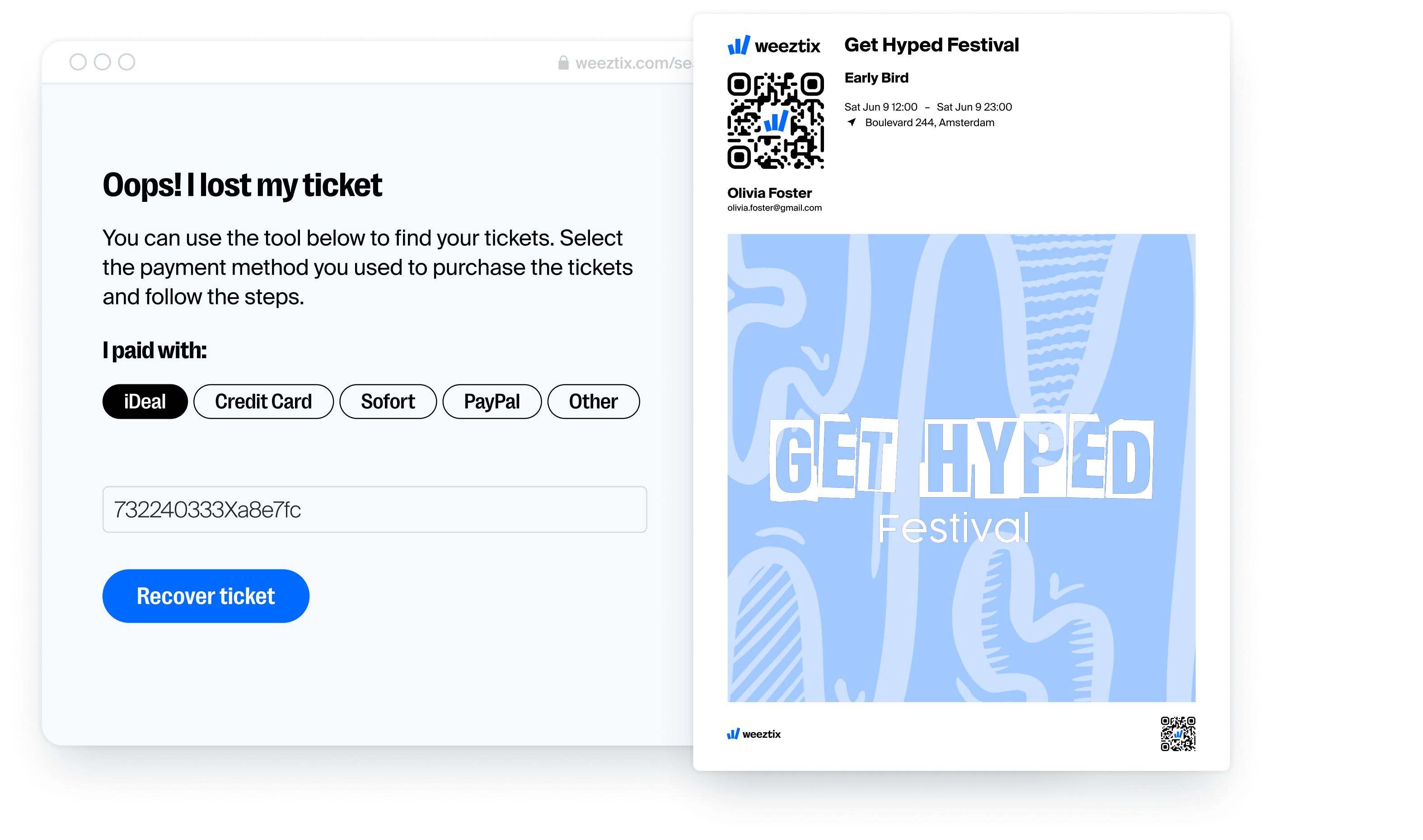Click the third browser window control circle
The height and width of the screenshot is (840, 1423).
pos(127,62)
